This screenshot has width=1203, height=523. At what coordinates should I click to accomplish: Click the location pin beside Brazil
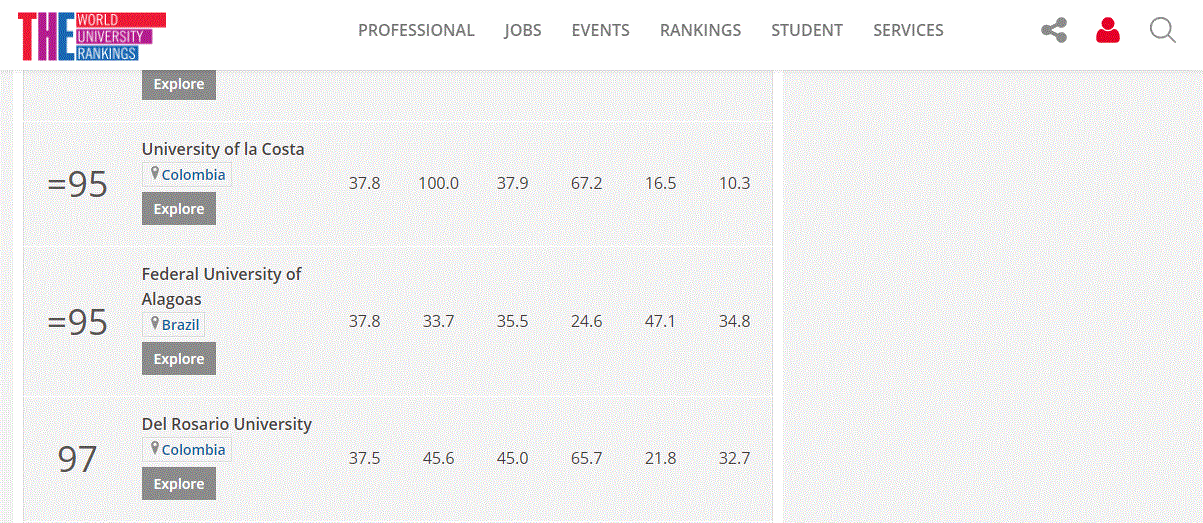click(x=155, y=324)
